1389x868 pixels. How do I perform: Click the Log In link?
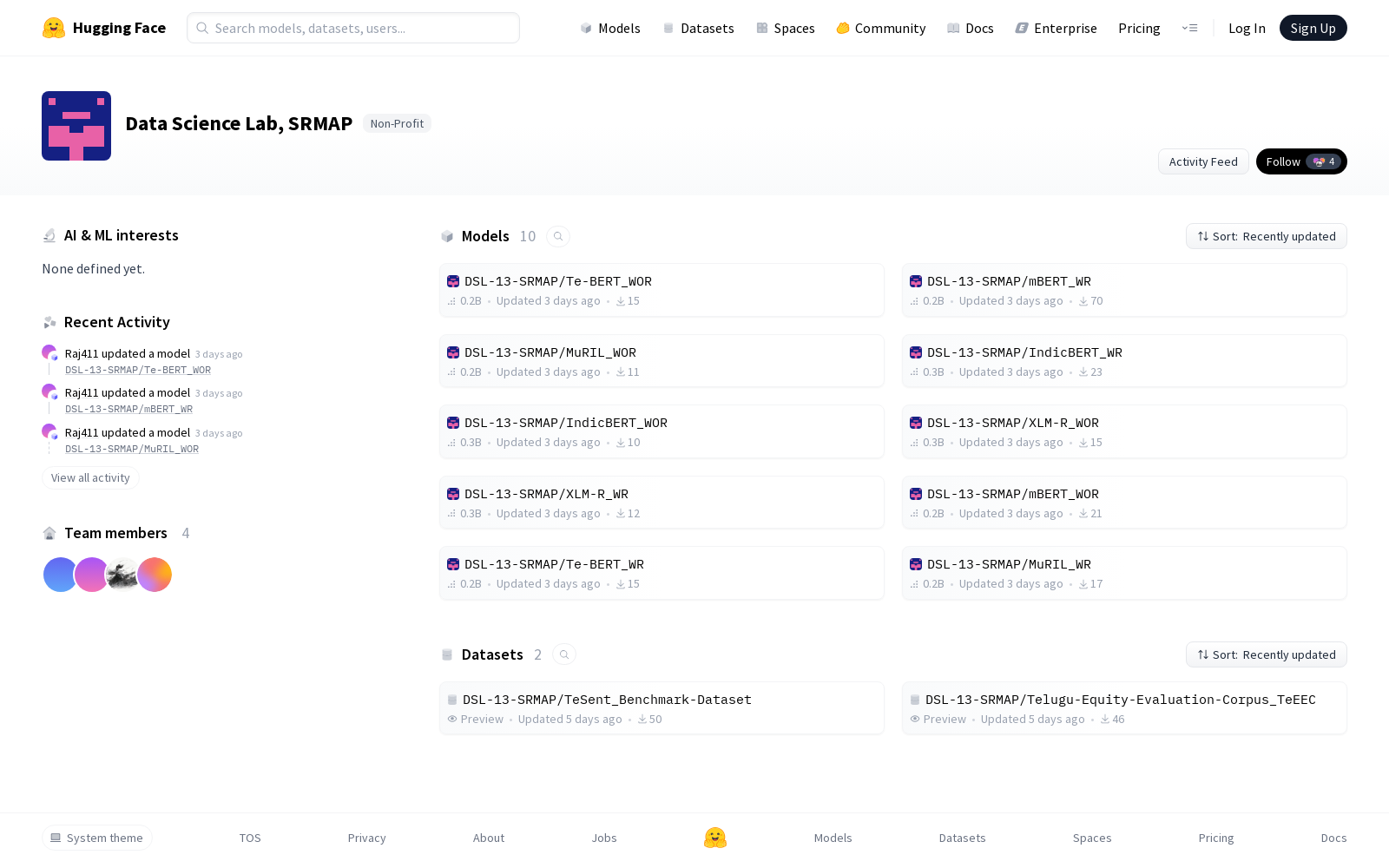pyautogui.click(x=1247, y=28)
